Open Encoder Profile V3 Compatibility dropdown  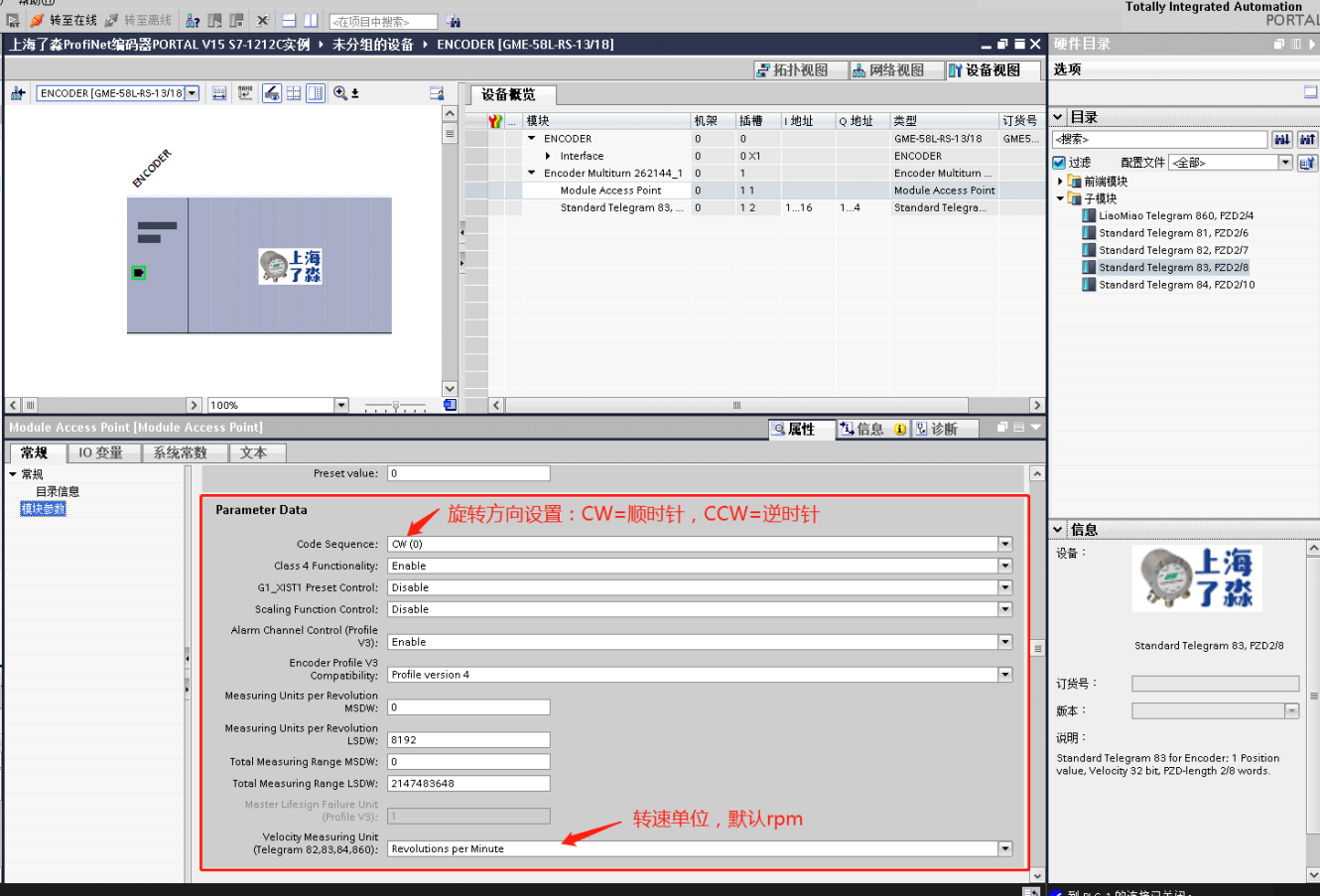1005,675
